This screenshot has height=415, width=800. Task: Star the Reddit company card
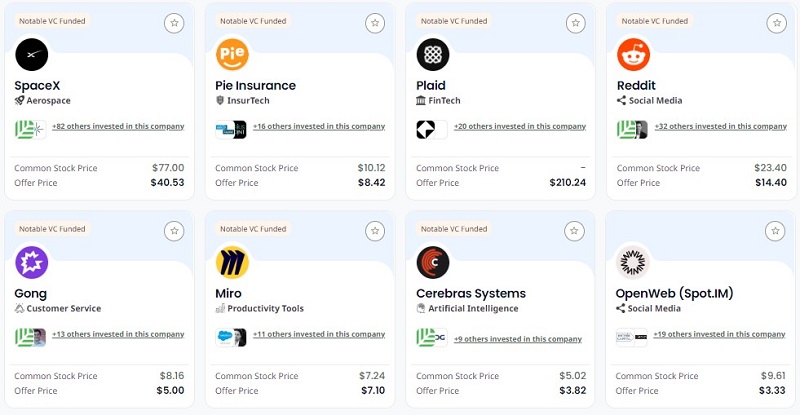(775, 23)
